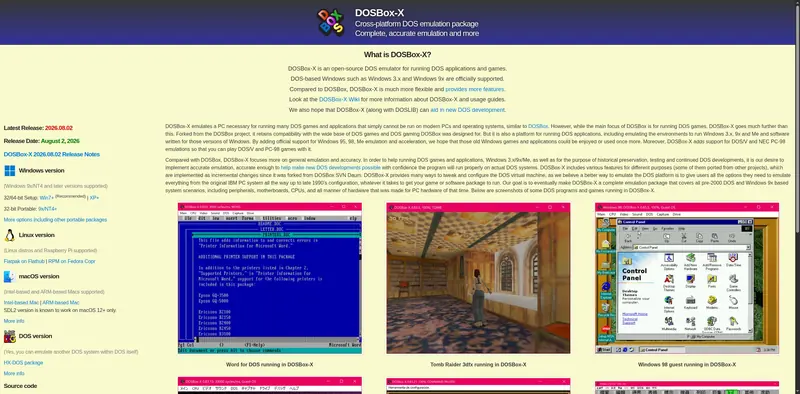Click the macOS Finder icon
Viewport: 800px width, 394px height.
point(9,277)
